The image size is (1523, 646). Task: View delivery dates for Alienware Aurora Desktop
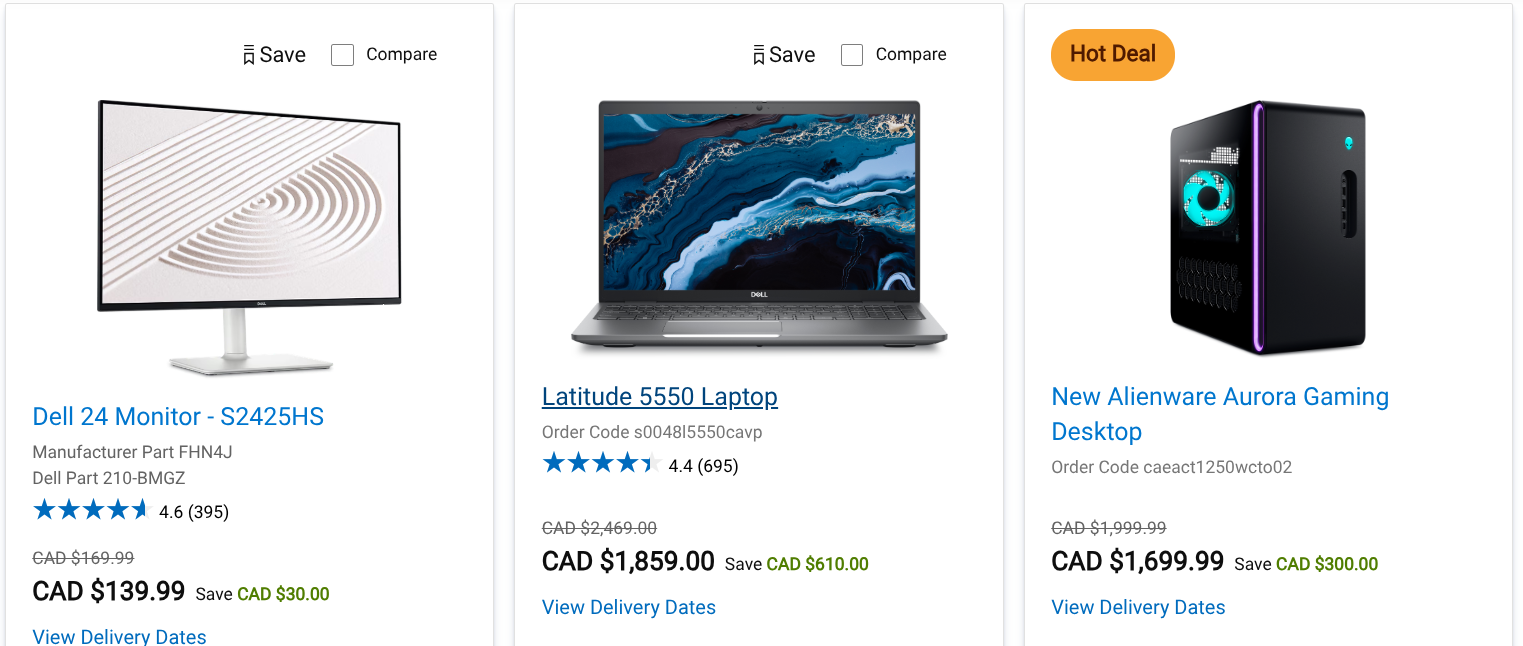pyautogui.click(x=1138, y=607)
